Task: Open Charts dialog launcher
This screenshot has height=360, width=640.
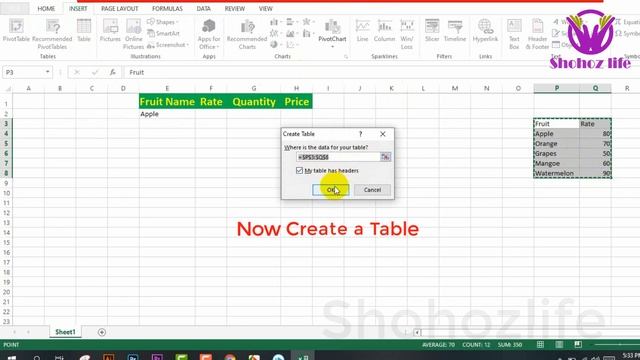Action: coord(346,57)
